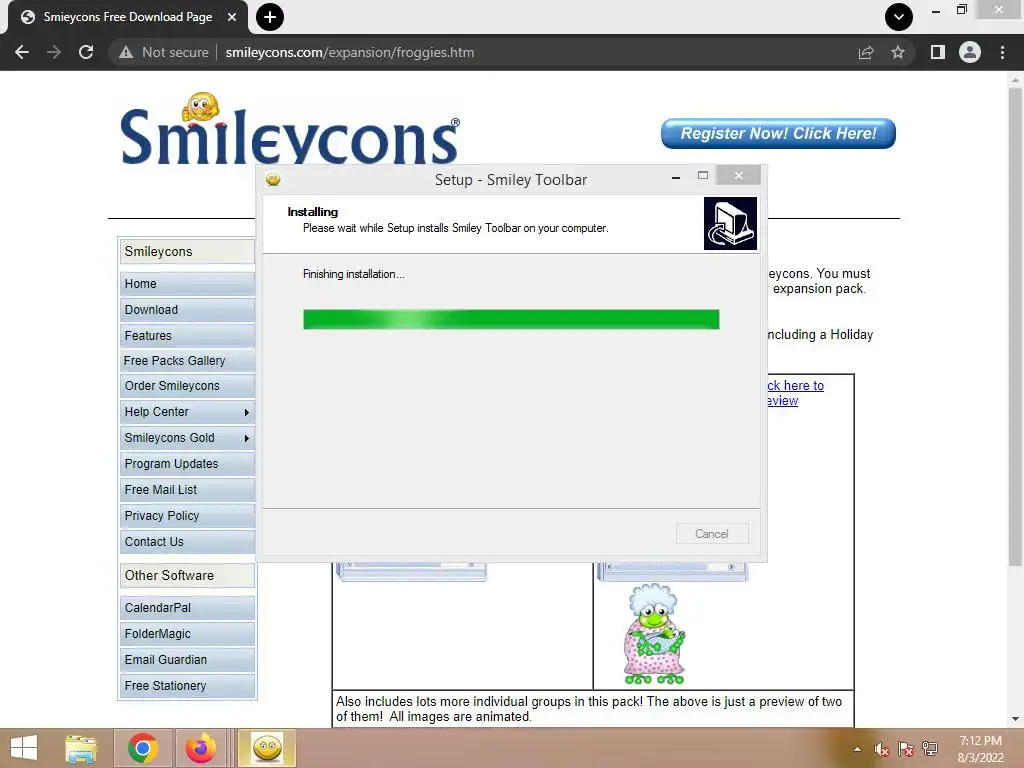Click the granny frog animated image
Image resolution: width=1024 pixels, height=768 pixels.
(654, 634)
